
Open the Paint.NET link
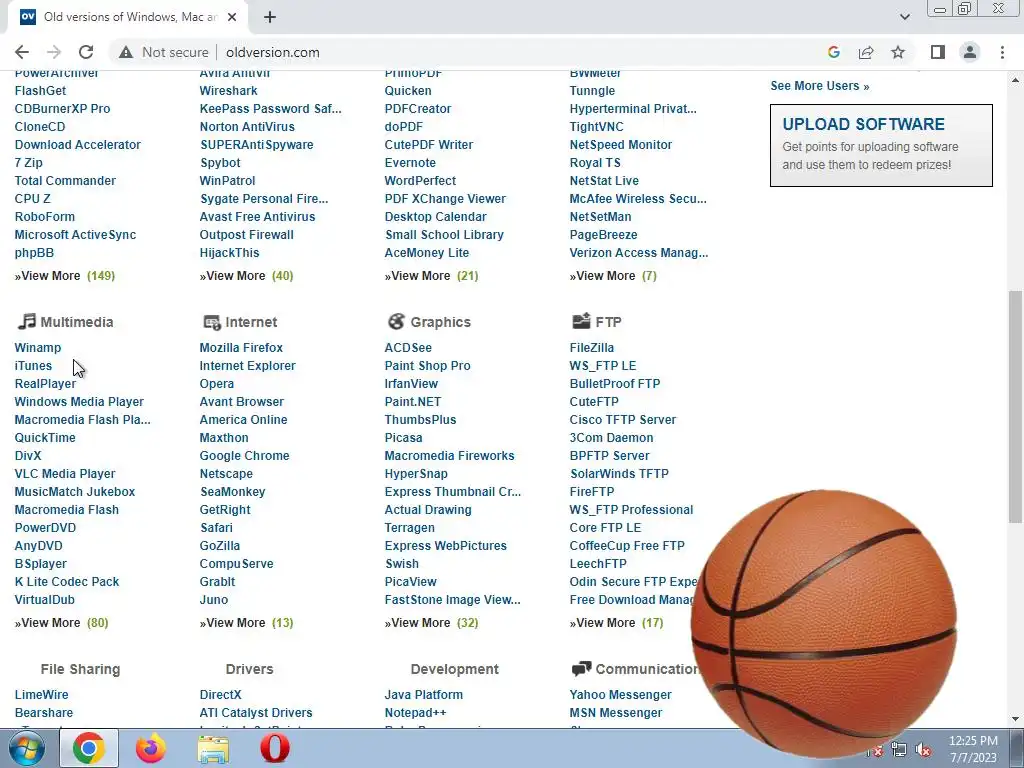click(x=413, y=402)
